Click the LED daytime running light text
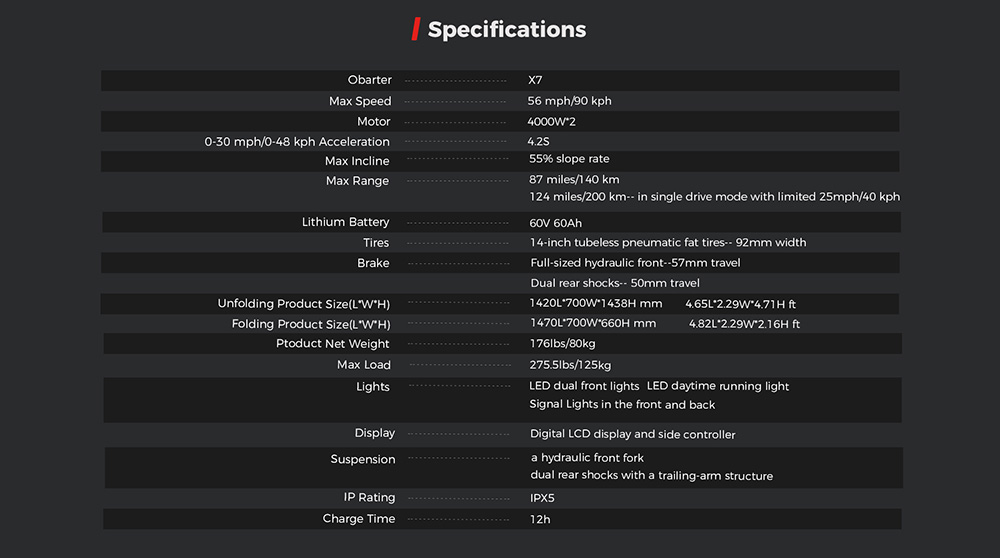 tap(717, 386)
